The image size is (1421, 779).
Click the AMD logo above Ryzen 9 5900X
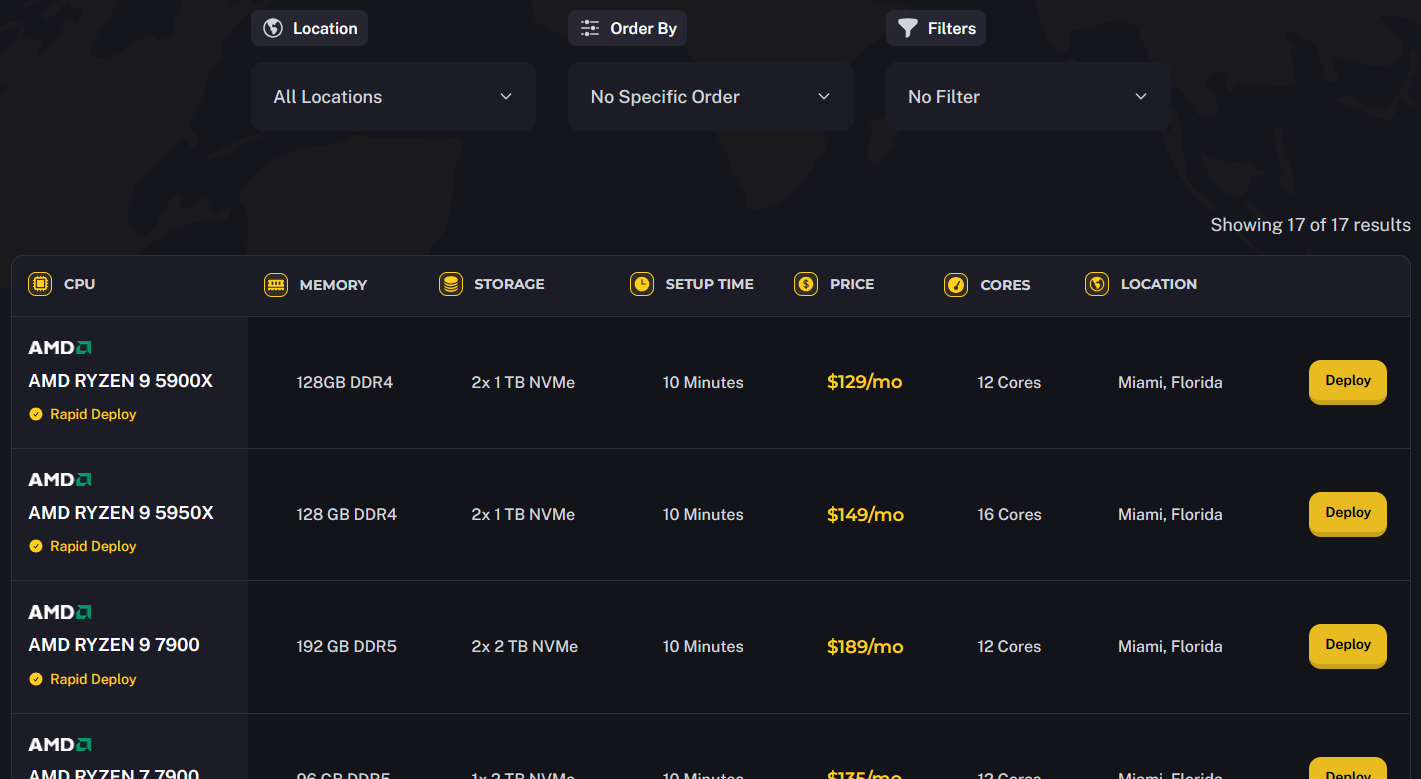pyautogui.click(x=60, y=348)
